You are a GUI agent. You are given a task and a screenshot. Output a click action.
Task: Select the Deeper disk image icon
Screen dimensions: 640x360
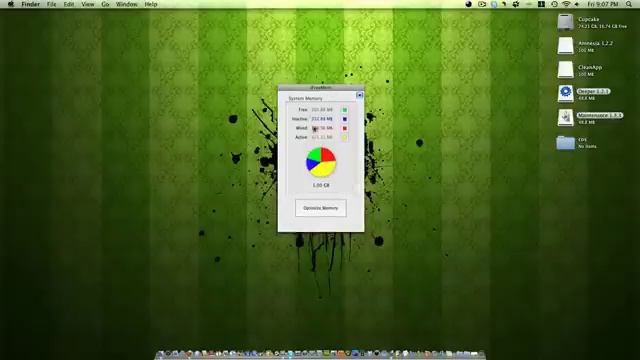565,94
